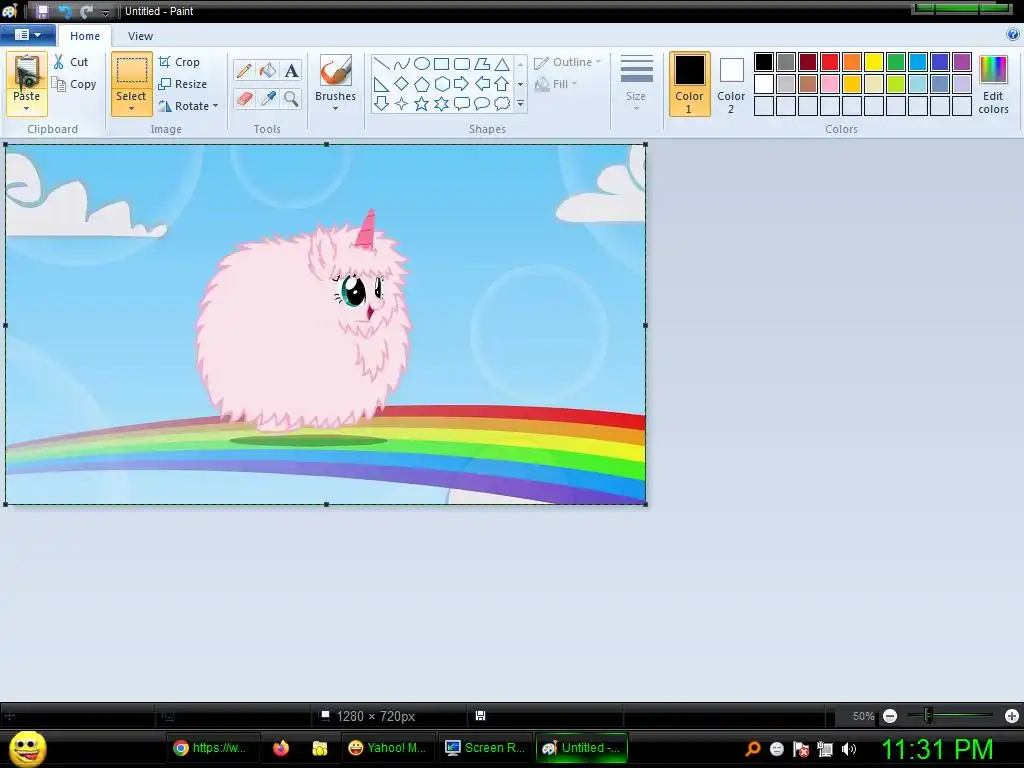This screenshot has height=768, width=1024.
Task: Select the Four-point star shape
Action: (402, 103)
